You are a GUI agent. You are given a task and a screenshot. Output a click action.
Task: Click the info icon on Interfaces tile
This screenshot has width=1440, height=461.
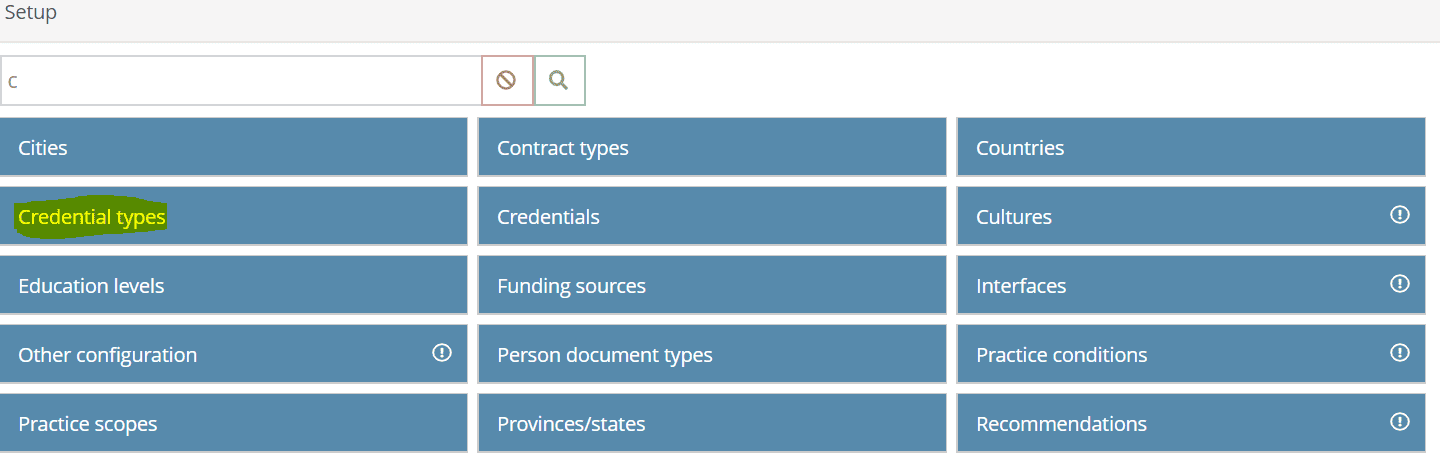[1400, 284]
